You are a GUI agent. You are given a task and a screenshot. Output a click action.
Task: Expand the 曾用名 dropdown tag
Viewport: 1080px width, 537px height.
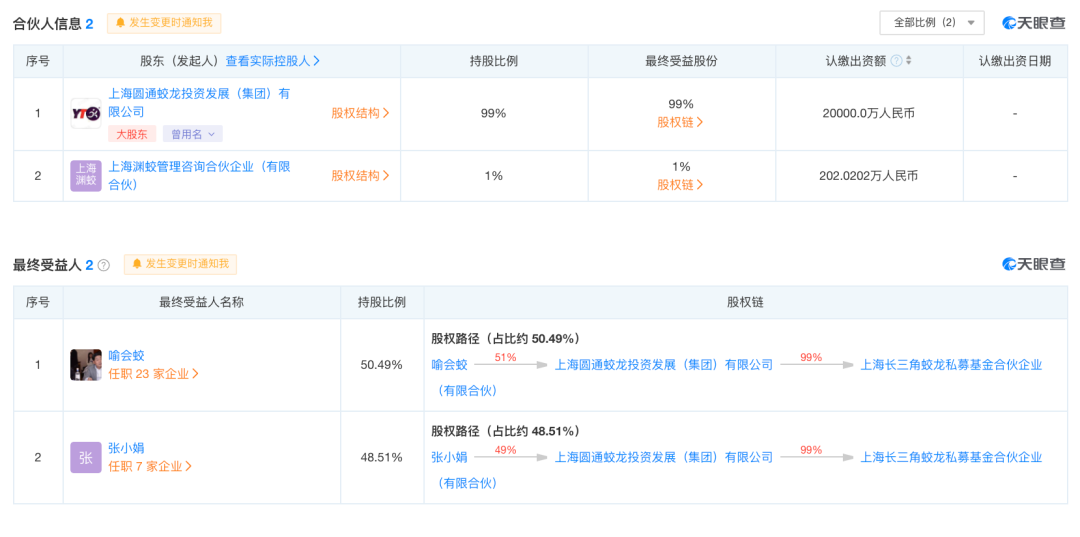pos(192,134)
